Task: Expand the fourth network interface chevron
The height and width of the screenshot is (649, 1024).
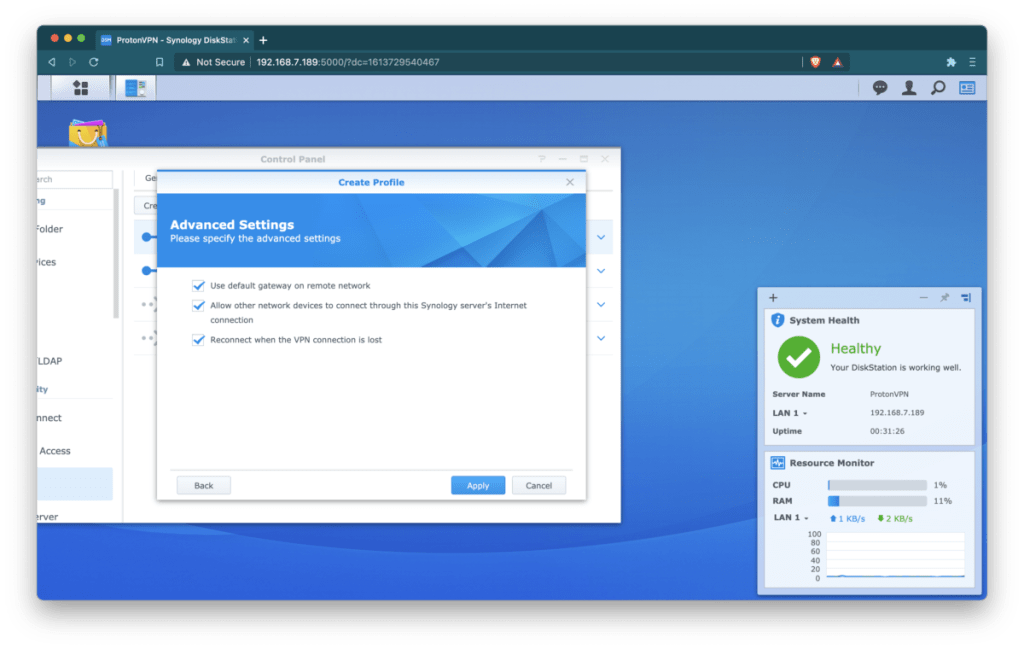Action: (601, 338)
